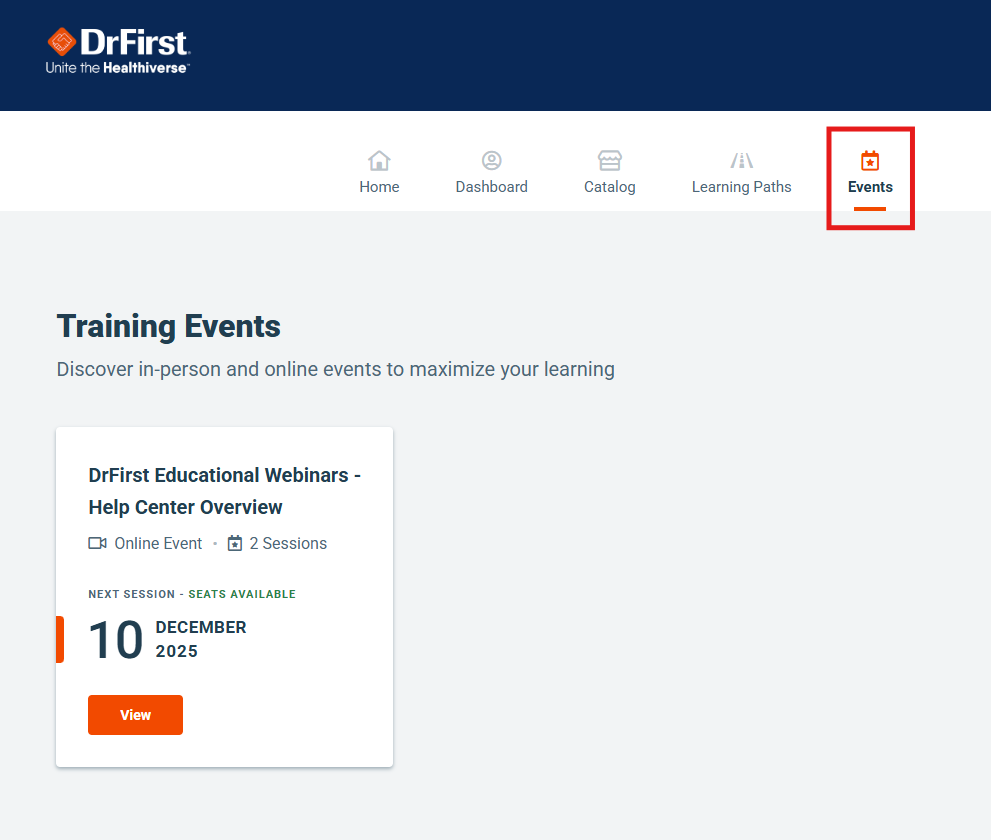The image size is (991, 840).
Task: Select the Learning Paths road icon
Action: (741, 161)
